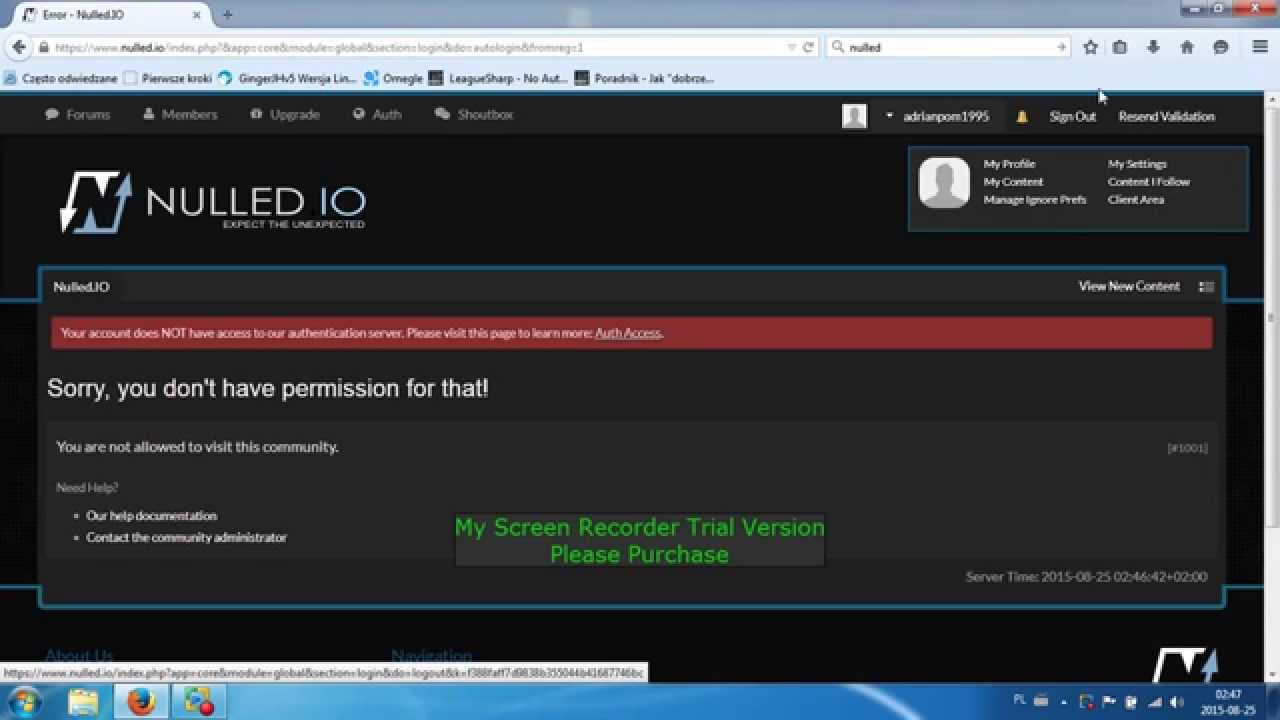Open the Omegle bookmark
This screenshot has width=1280, height=720.
393,78
